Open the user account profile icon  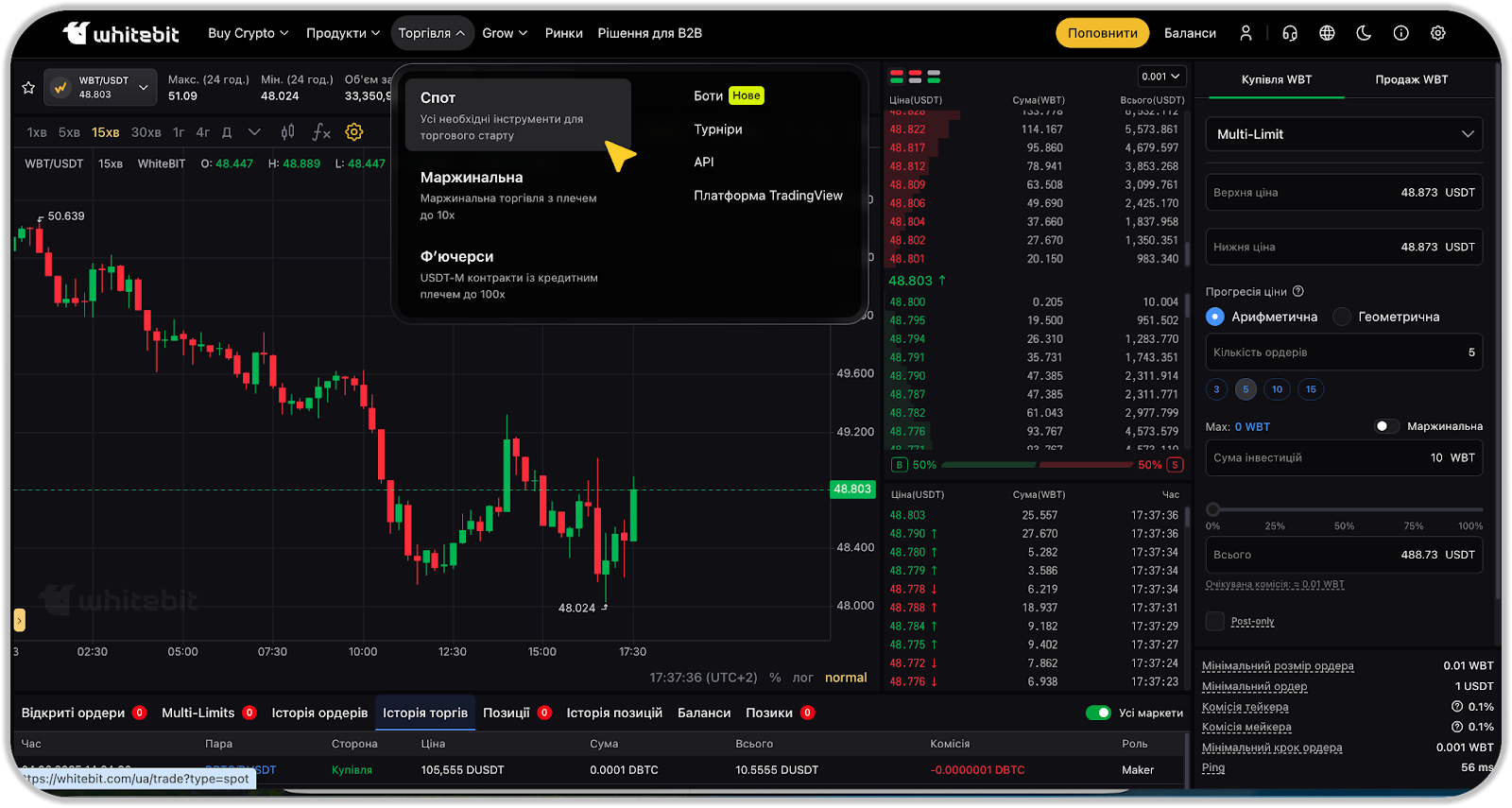pos(1246,33)
